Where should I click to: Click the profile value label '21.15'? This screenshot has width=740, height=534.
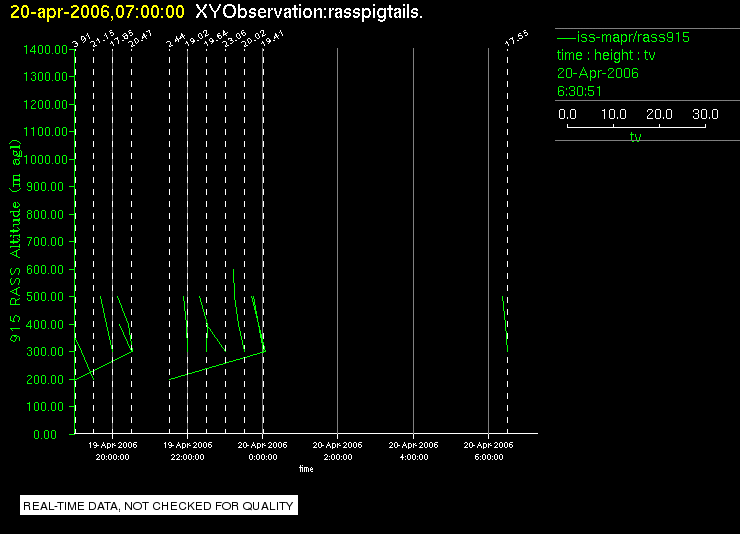[102, 39]
